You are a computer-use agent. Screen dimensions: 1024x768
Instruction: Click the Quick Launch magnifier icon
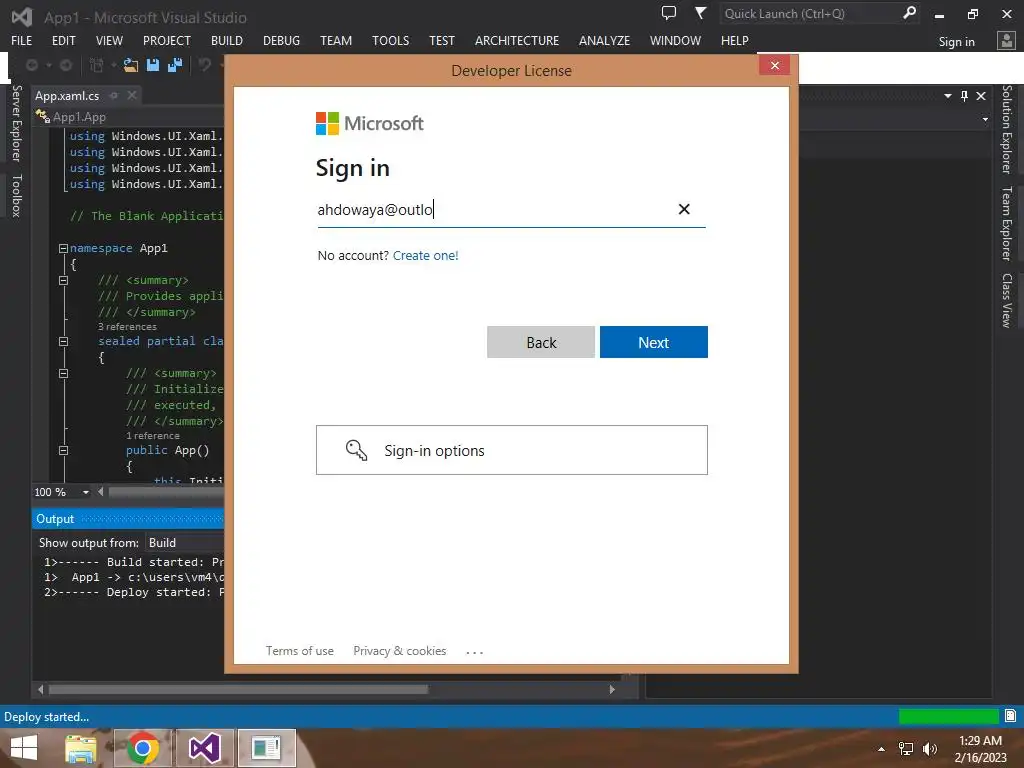coord(909,12)
